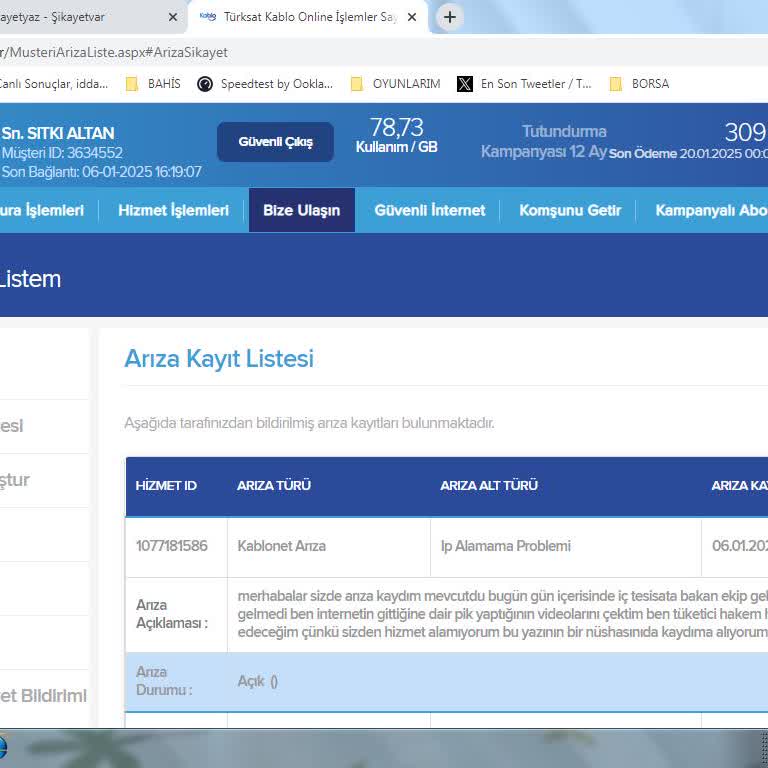Click the ARIZA ALT TÜRÜ column header
The height and width of the screenshot is (768, 768).
pos(489,485)
